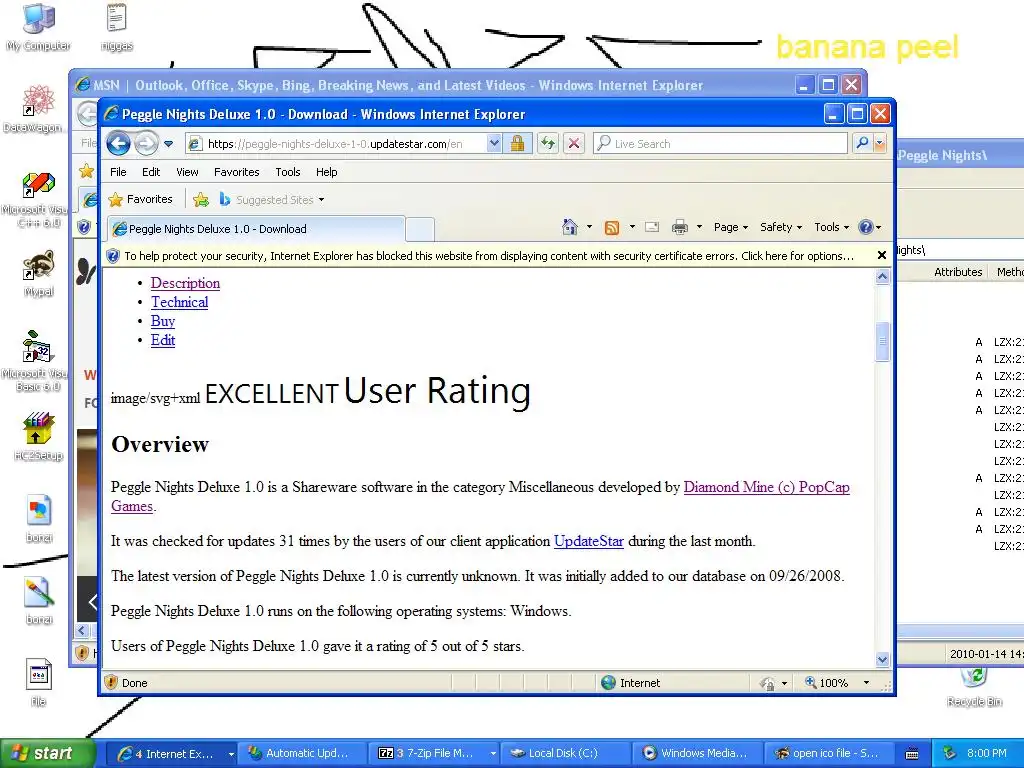Follow the Technical link
Image resolution: width=1024 pixels, height=768 pixels.
[180, 302]
